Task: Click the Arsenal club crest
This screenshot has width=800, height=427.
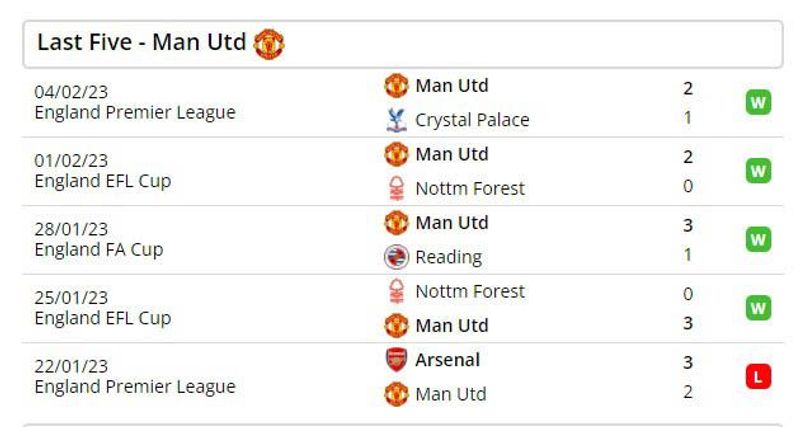Action: pyautogui.click(x=396, y=360)
